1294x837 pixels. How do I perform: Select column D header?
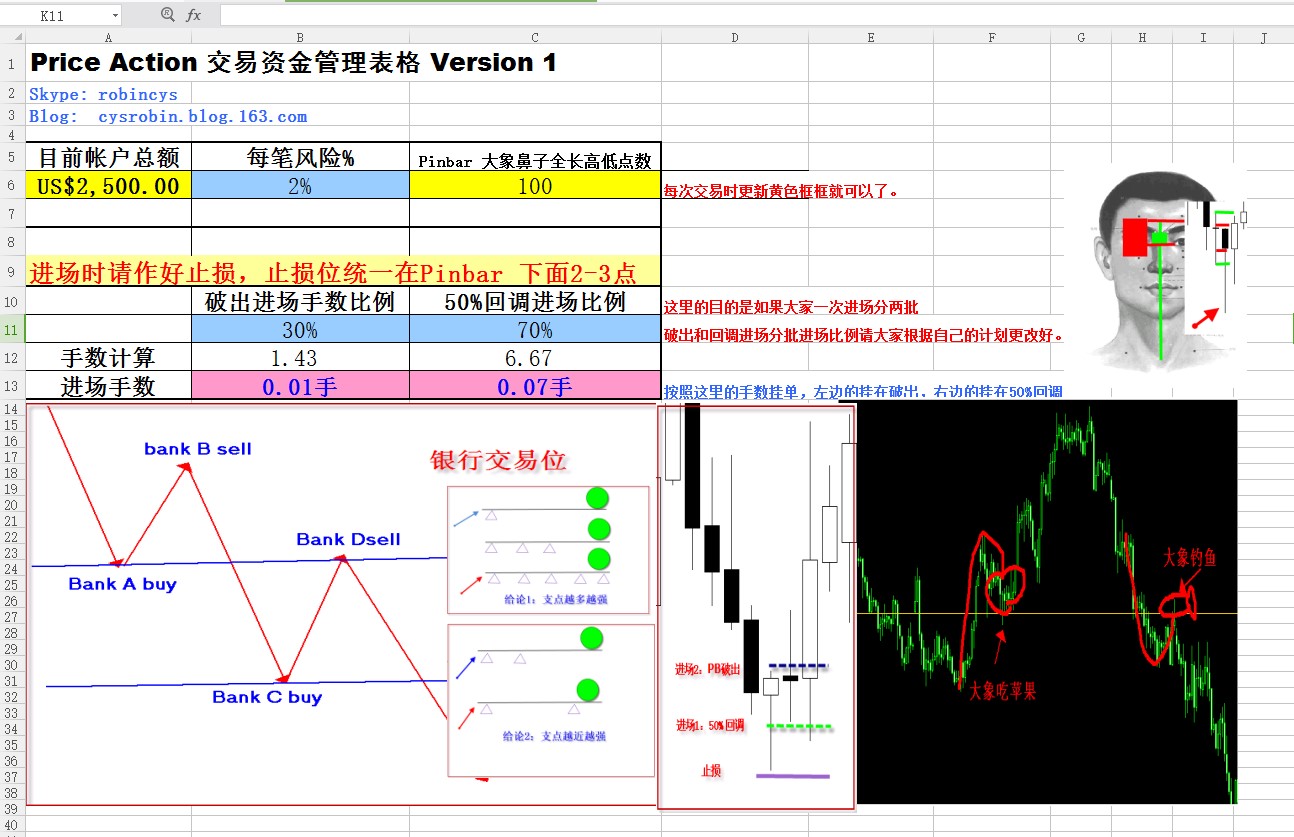735,38
